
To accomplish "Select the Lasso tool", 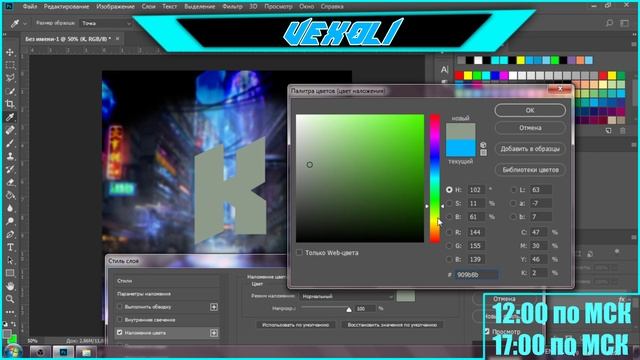I will [10, 78].
